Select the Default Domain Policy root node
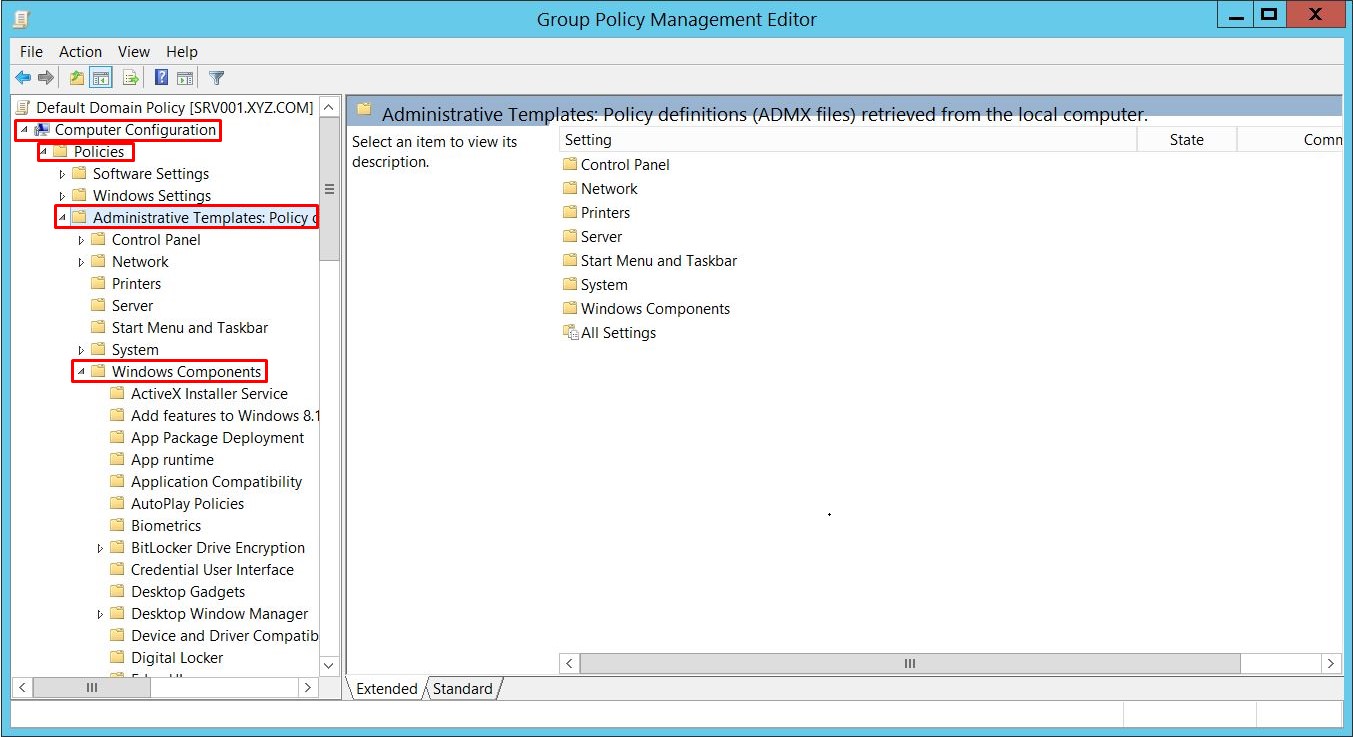The height and width of the screenshot is (737, 1353). [174, 107]
